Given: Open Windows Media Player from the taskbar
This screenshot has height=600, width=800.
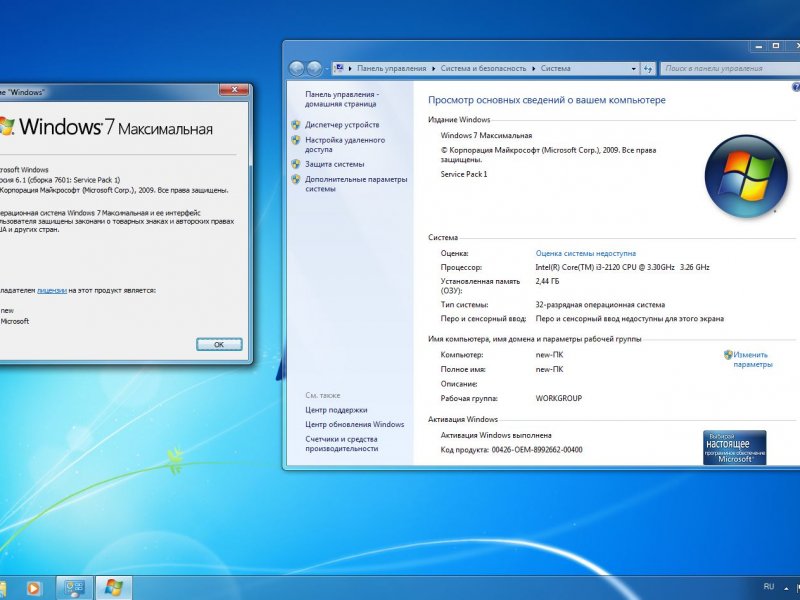Looking at the screenshot, I should (34, 588).
